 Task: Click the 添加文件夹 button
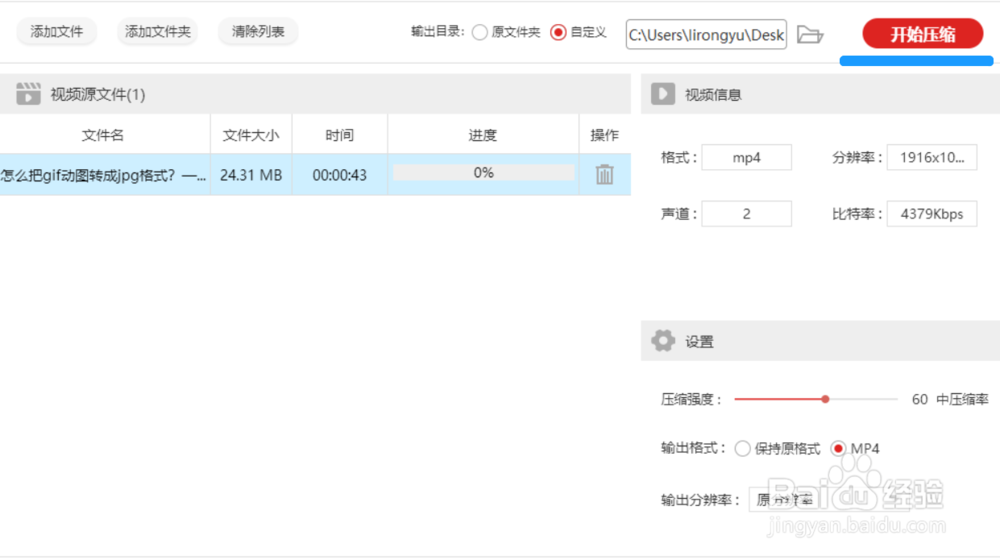(158, 32)
